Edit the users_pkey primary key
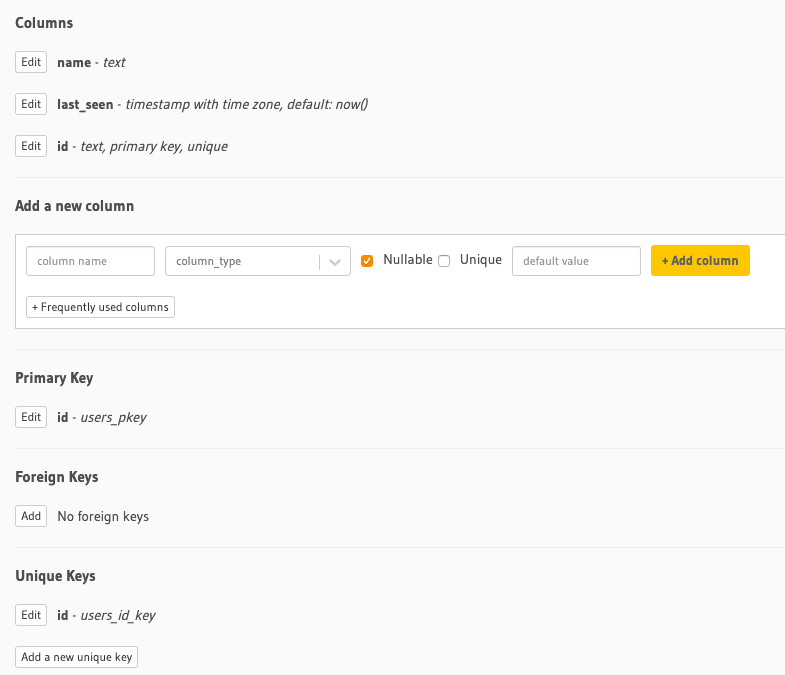 pos(31,417)
